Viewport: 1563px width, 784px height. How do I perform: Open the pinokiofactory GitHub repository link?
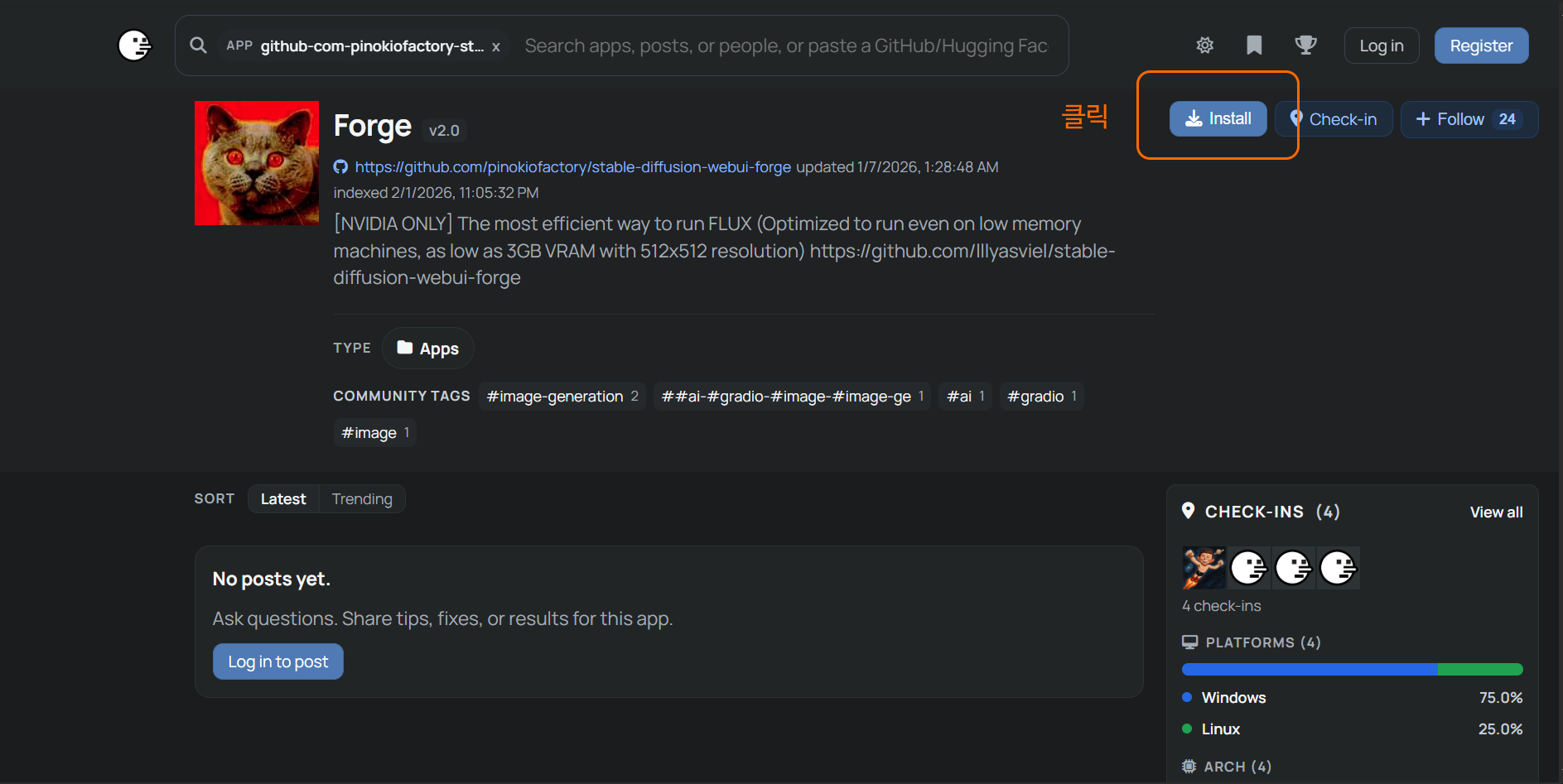(572, 167)
